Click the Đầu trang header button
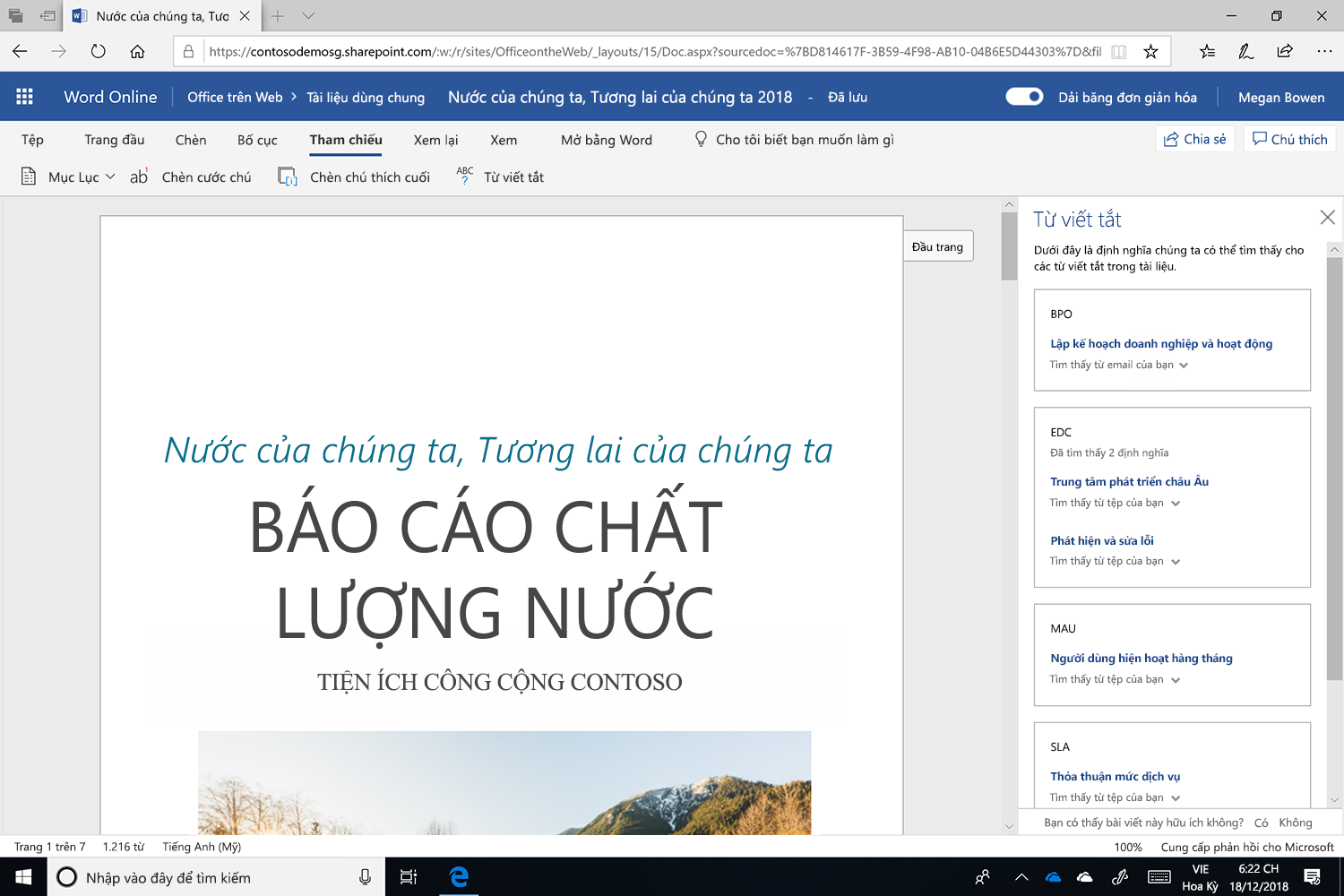The height and width of the screenshot is (896, 1344). point(937,246)
